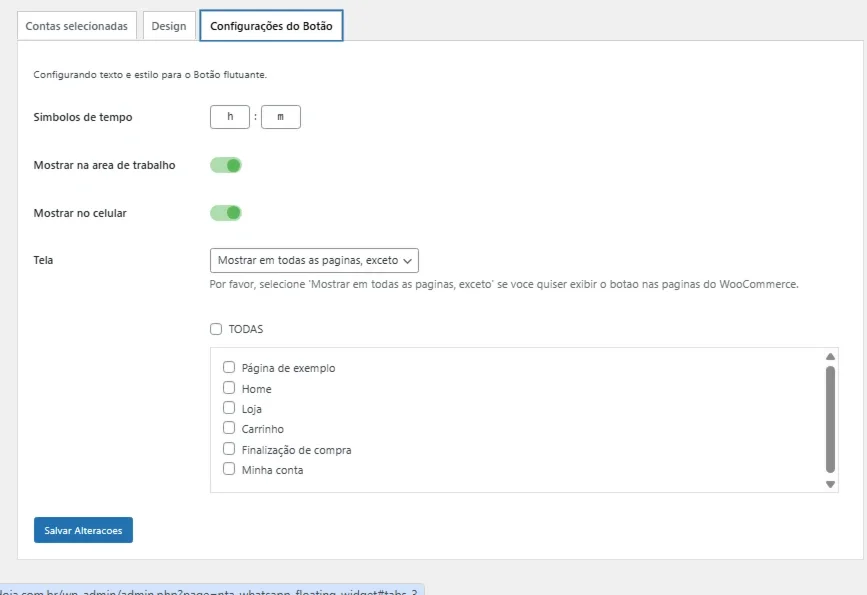The width and height of the screenshot is (867, 595).
Task: Disable the Mostrar no celular switch
Action: tap(226, 213)
